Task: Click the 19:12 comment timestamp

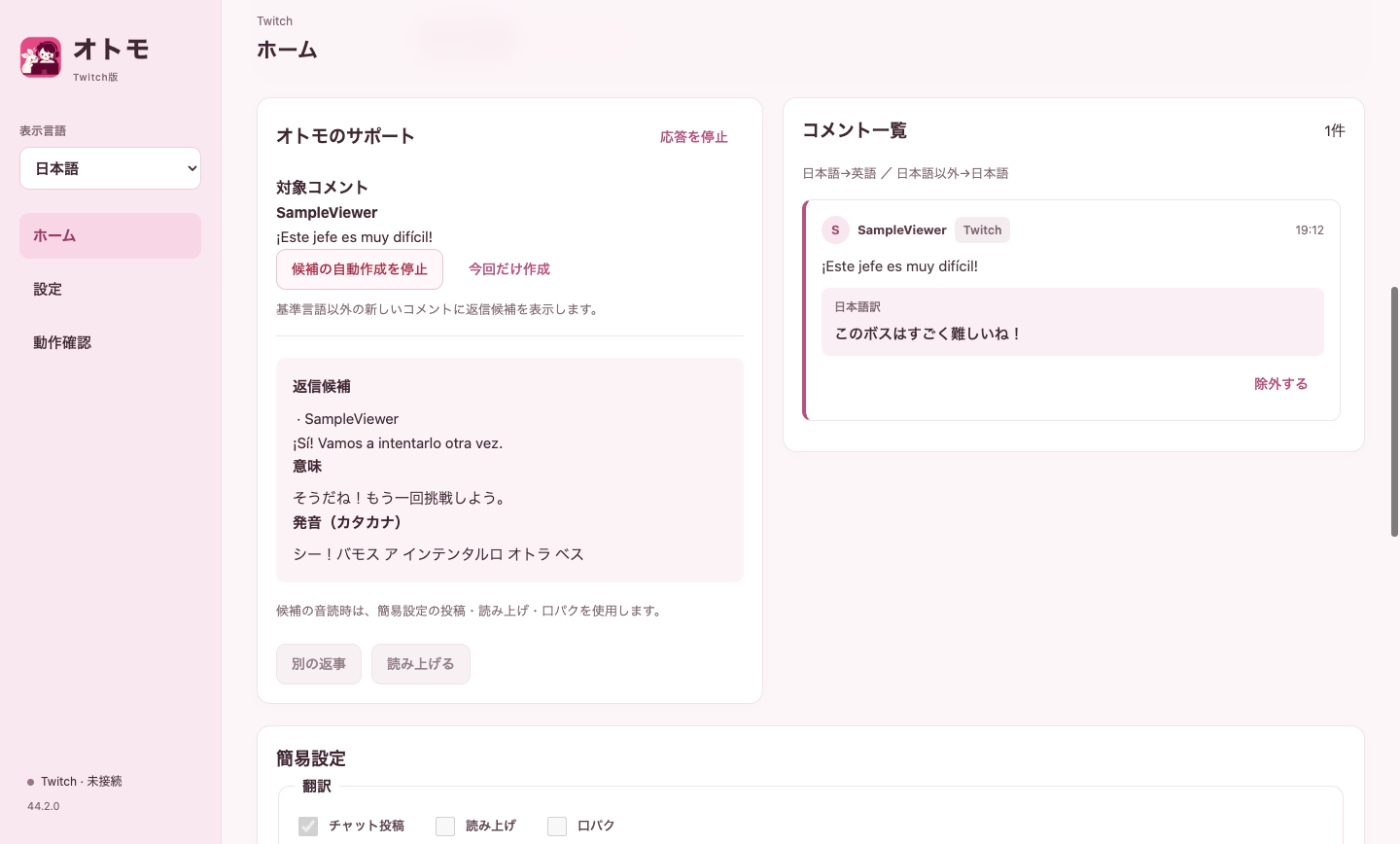Action: tap(1310, 230)
